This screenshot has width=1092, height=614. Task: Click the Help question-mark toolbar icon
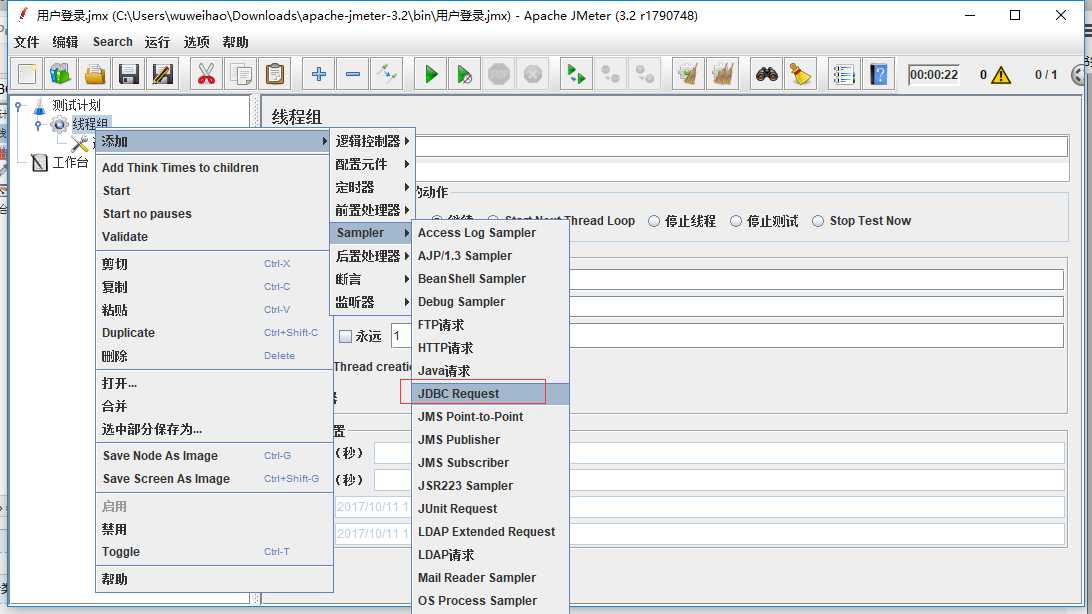pyautogui.click(x=879, y=74)
